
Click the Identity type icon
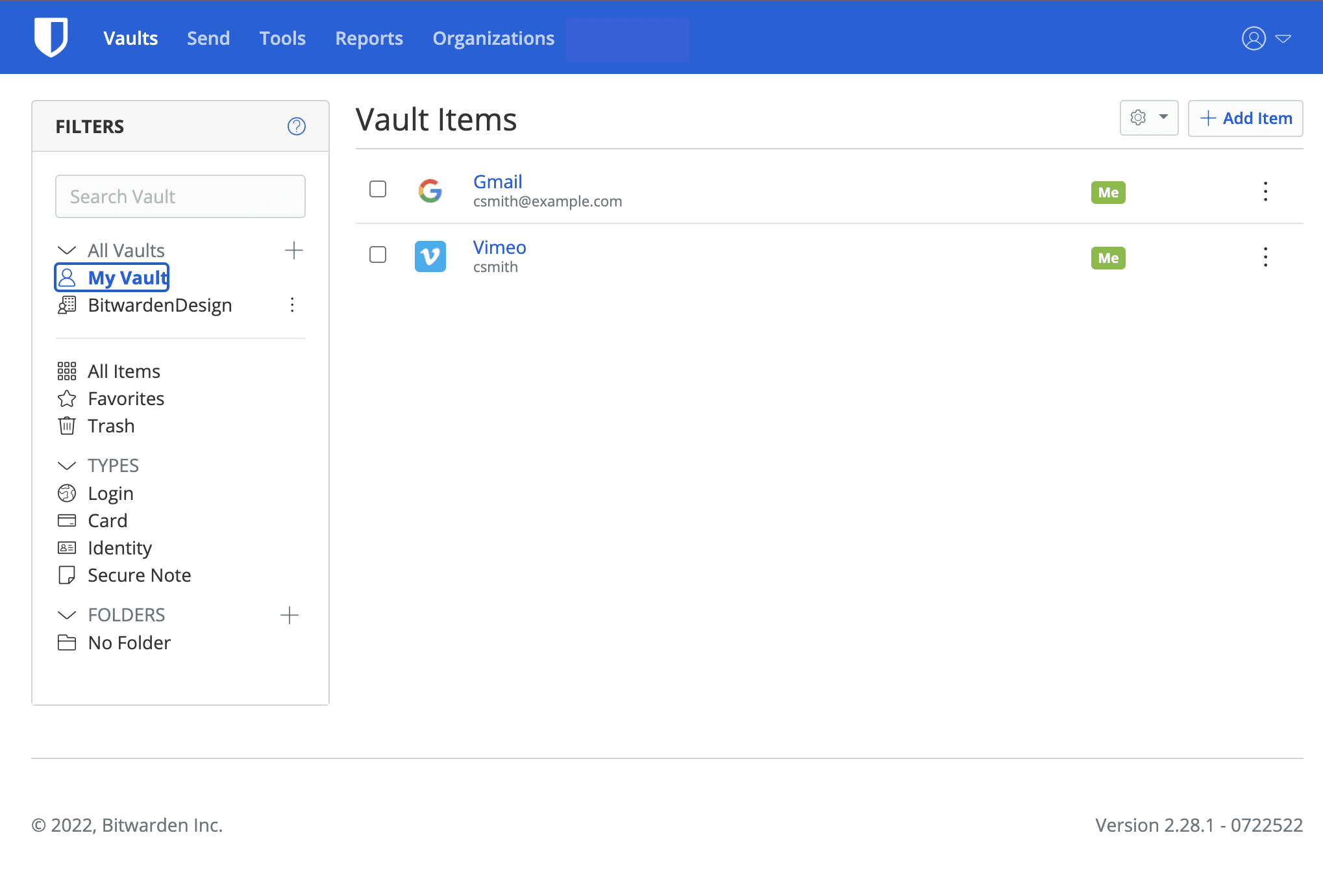pyautogui.click(x=67, y=547)
